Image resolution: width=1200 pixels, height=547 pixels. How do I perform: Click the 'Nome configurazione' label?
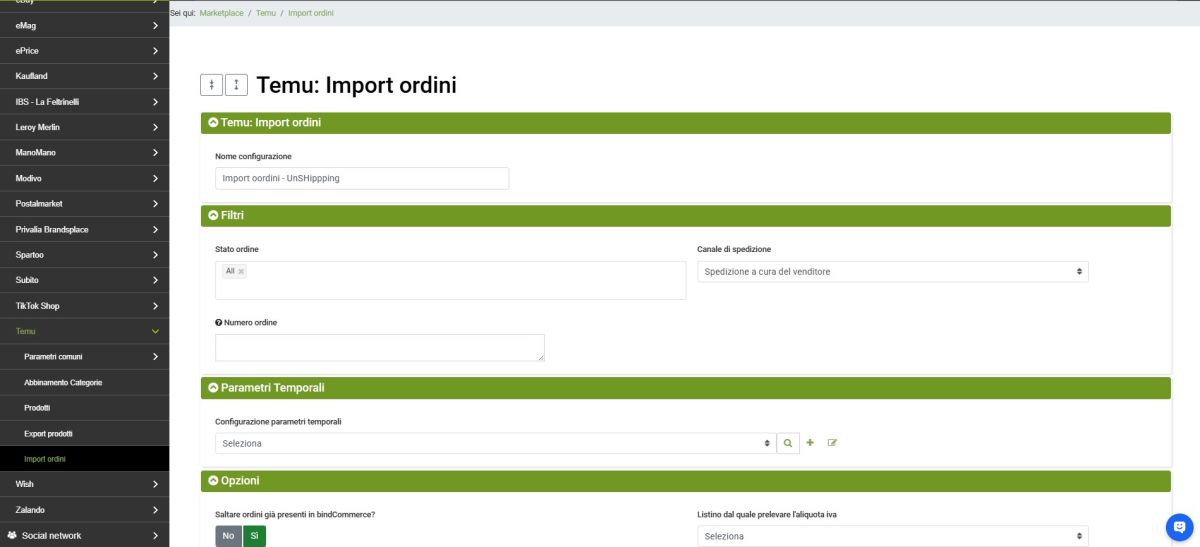pyautogui.click(x=253, y=156)
